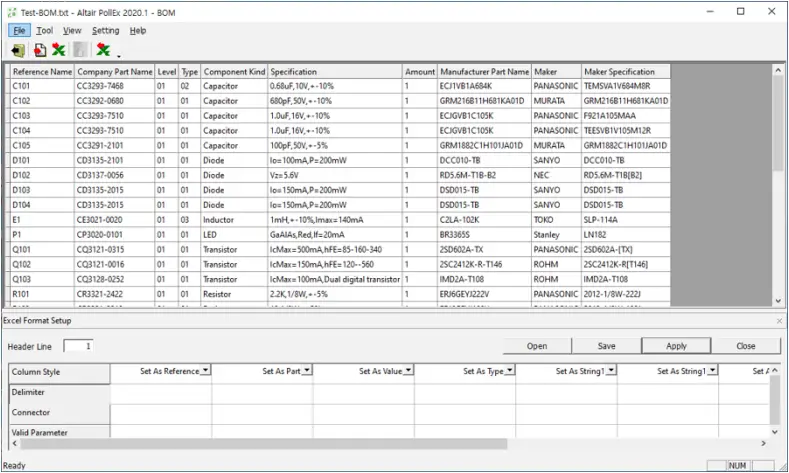Screen dimensions: 789x473
Task: Select cell SLP-114A
Action: [626, 220]
